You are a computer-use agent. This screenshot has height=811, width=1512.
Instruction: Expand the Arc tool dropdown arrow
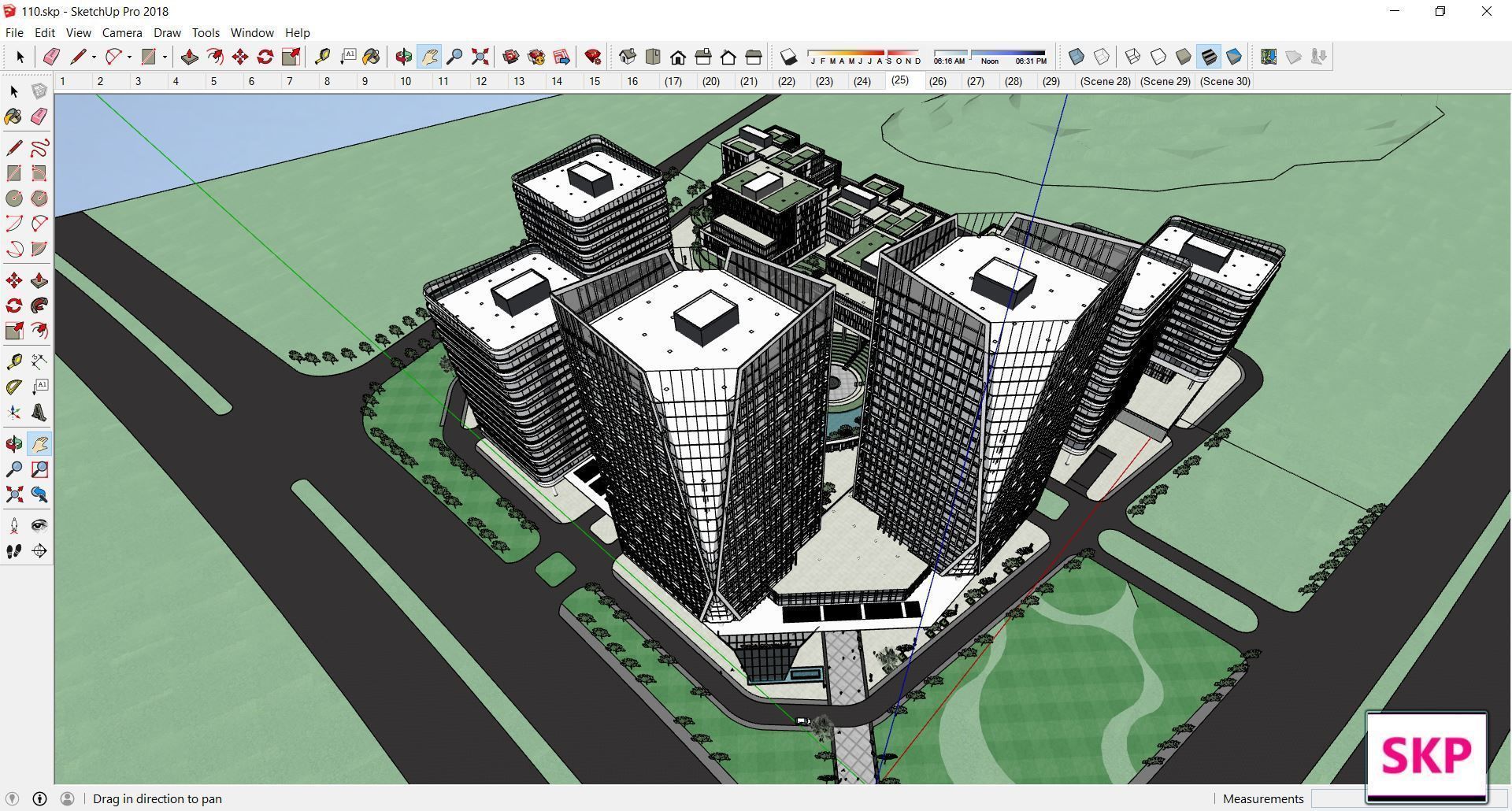tap(129, 57)
